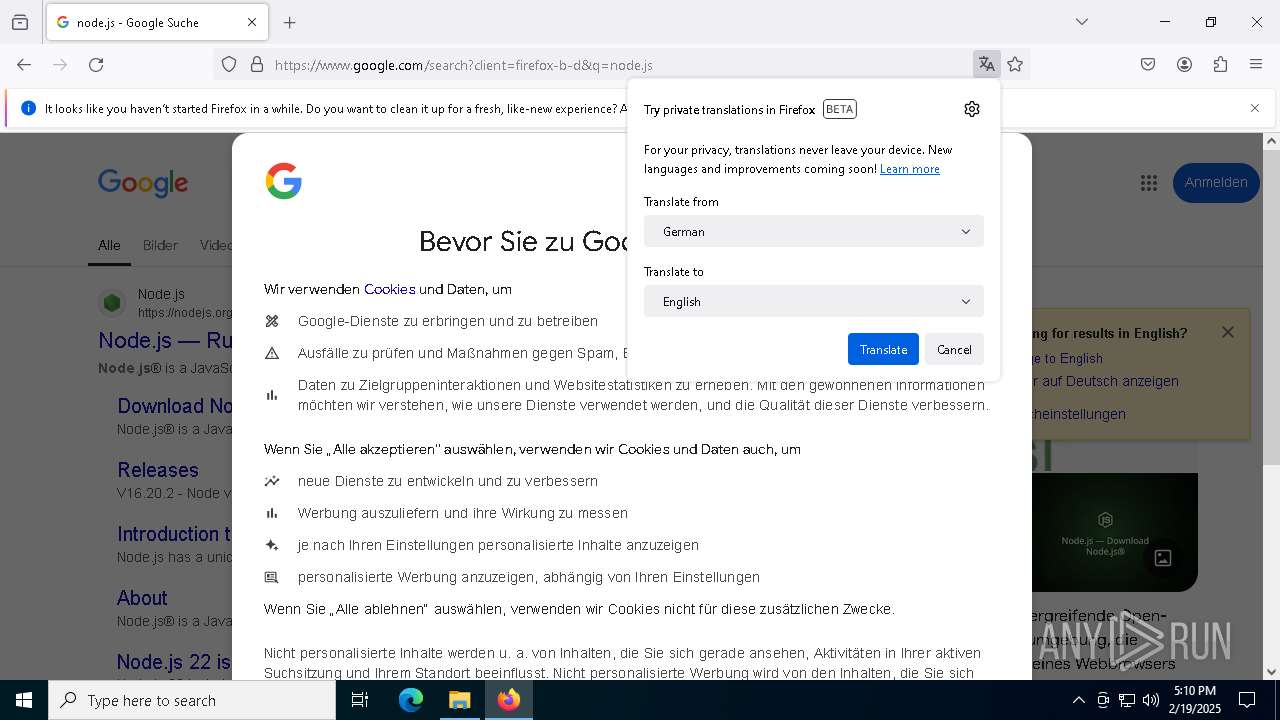Click the taskbar search box
The image size is (1280, 720).
[x=192, y=700]
